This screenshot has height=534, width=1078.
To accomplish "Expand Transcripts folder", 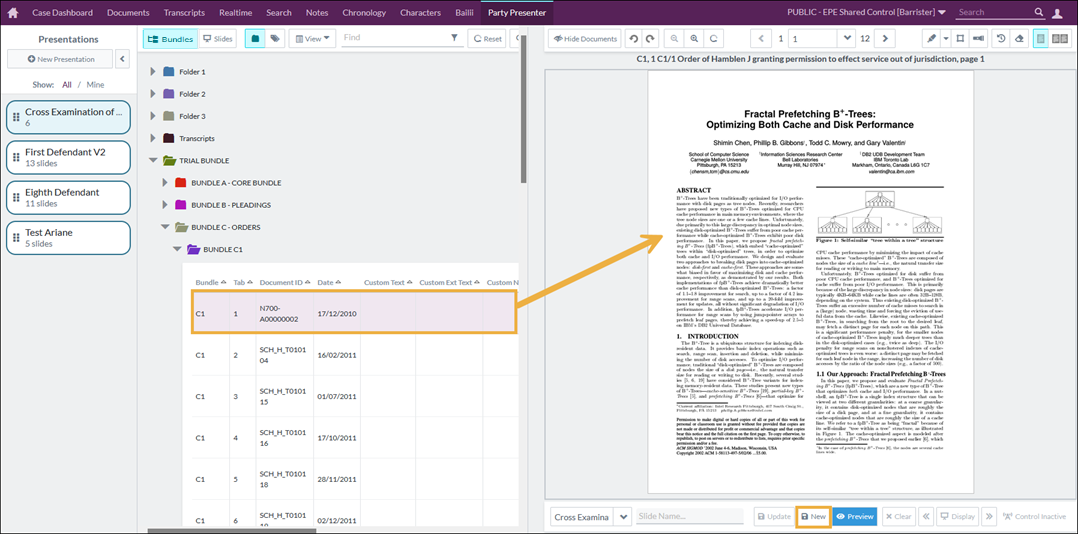I will pos(153,138).
